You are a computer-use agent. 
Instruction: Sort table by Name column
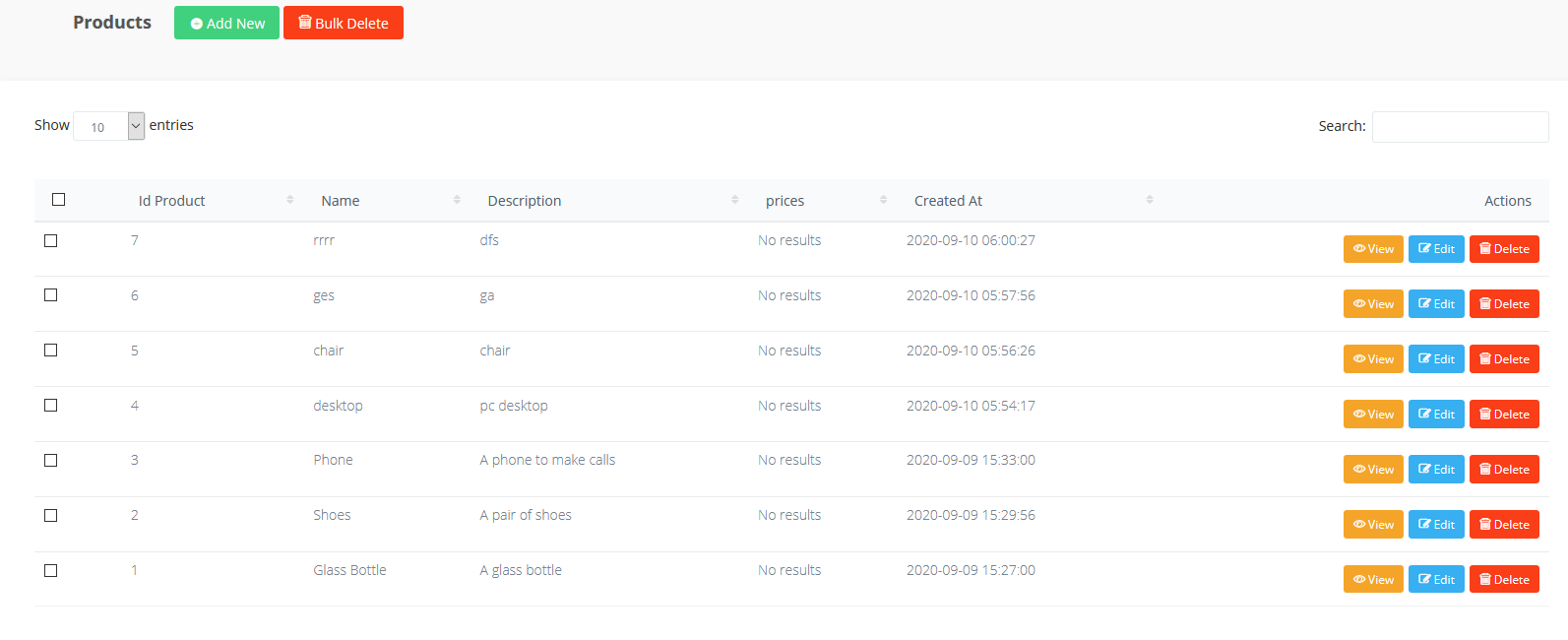388,201
